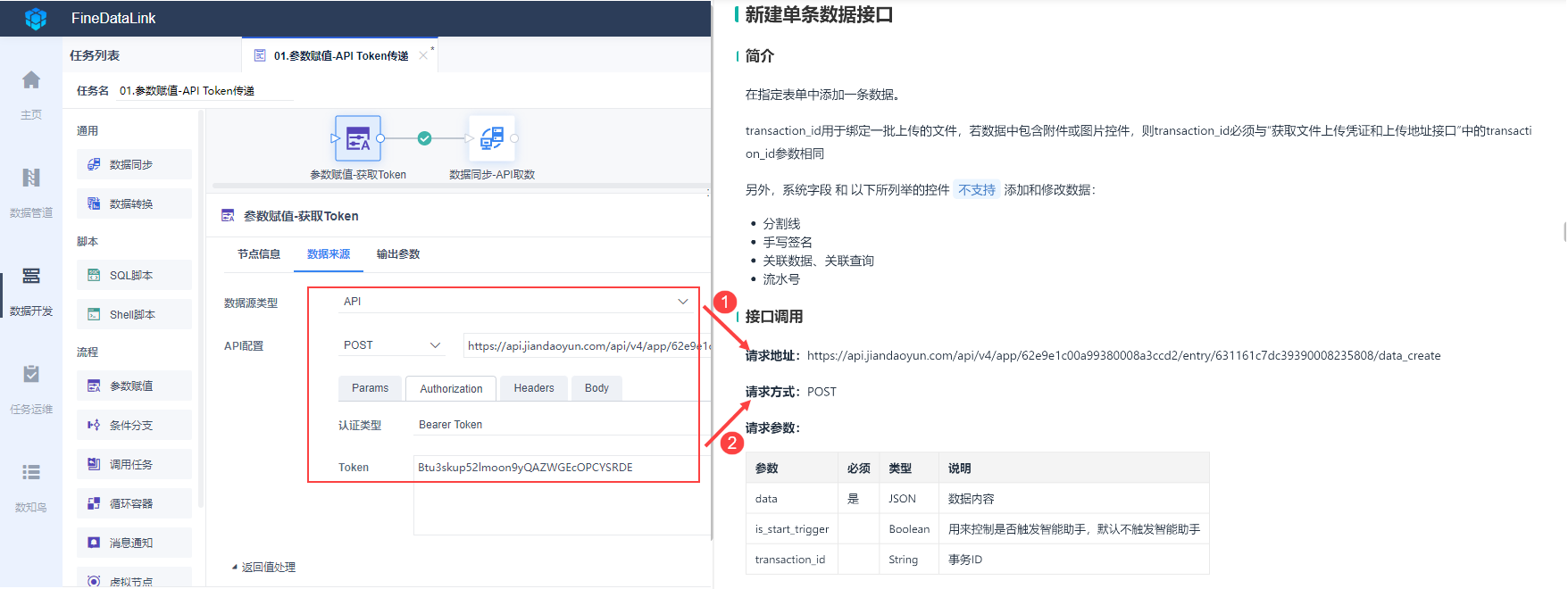Click the 数据转换 palette button

pos(134,203)
